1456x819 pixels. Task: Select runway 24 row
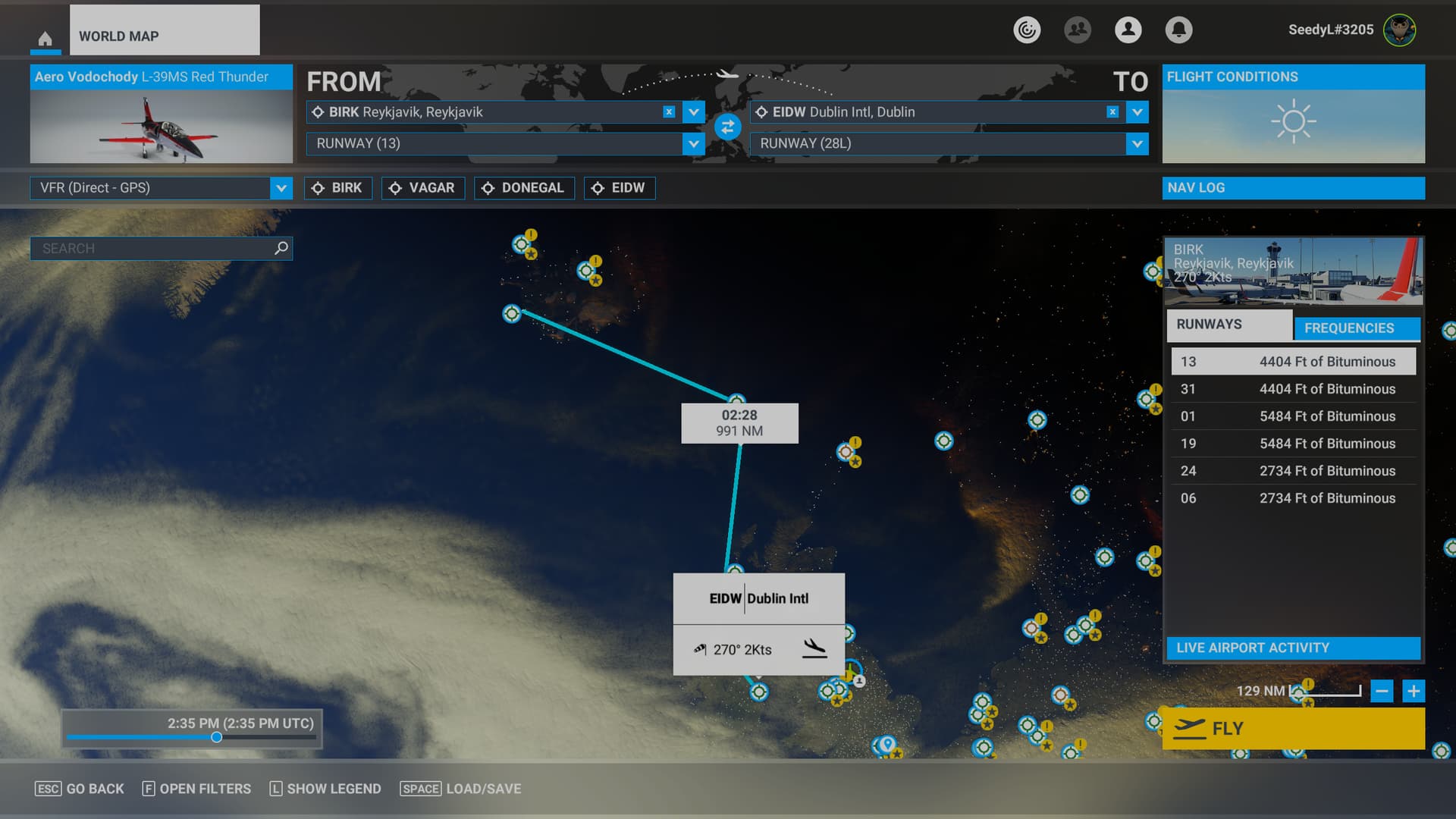point(1294,471)
